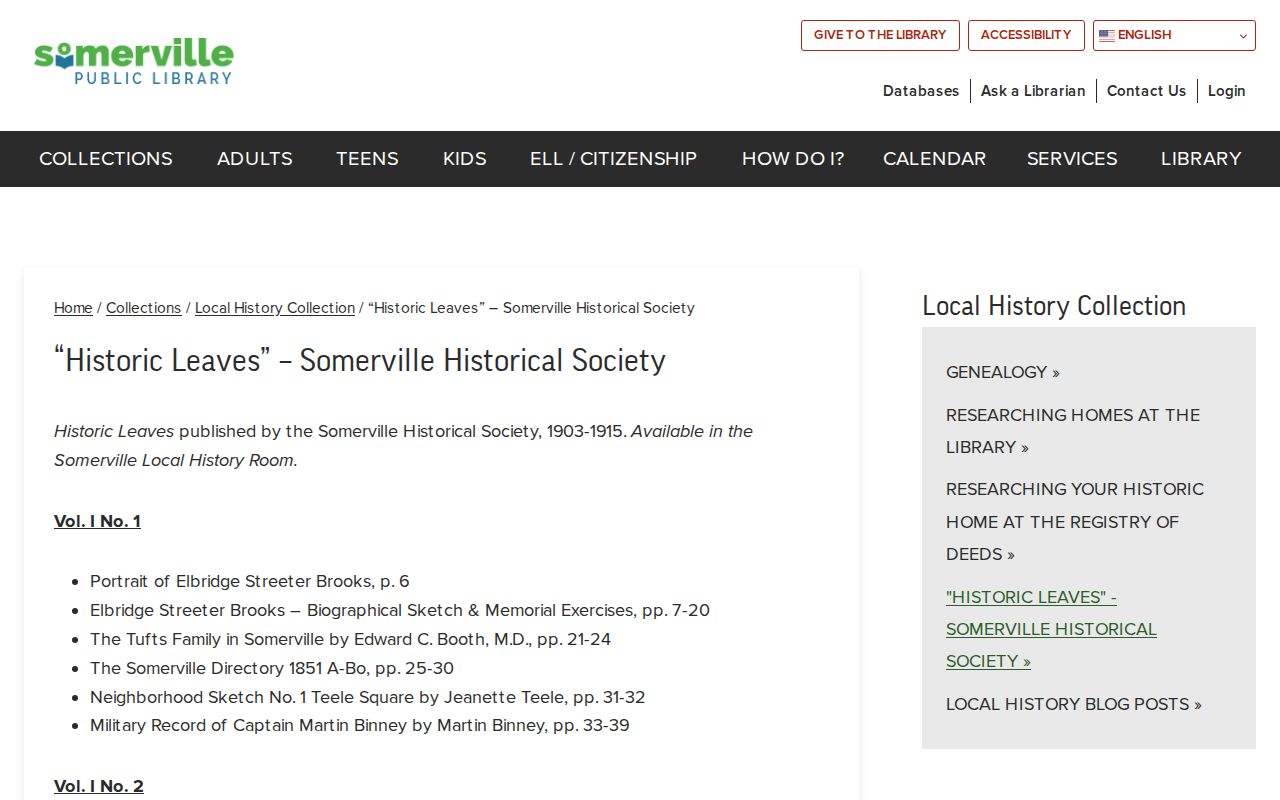Click "Neighborhood Sketch No. 1 Teele Square" entry
The height and width of the screenshot is (800, 1280).
coord(368,697)
